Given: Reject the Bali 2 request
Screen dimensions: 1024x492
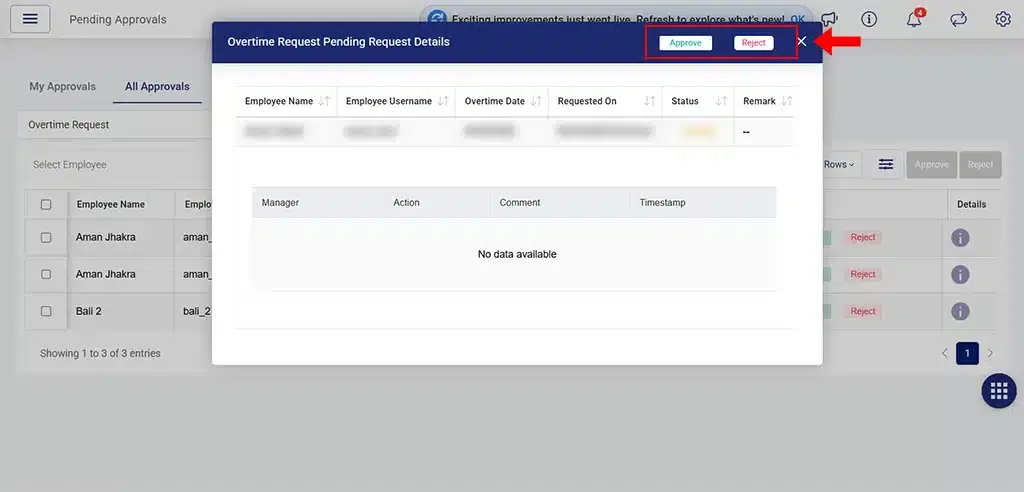Looking at the screenshot, I should tap(863, 311).
